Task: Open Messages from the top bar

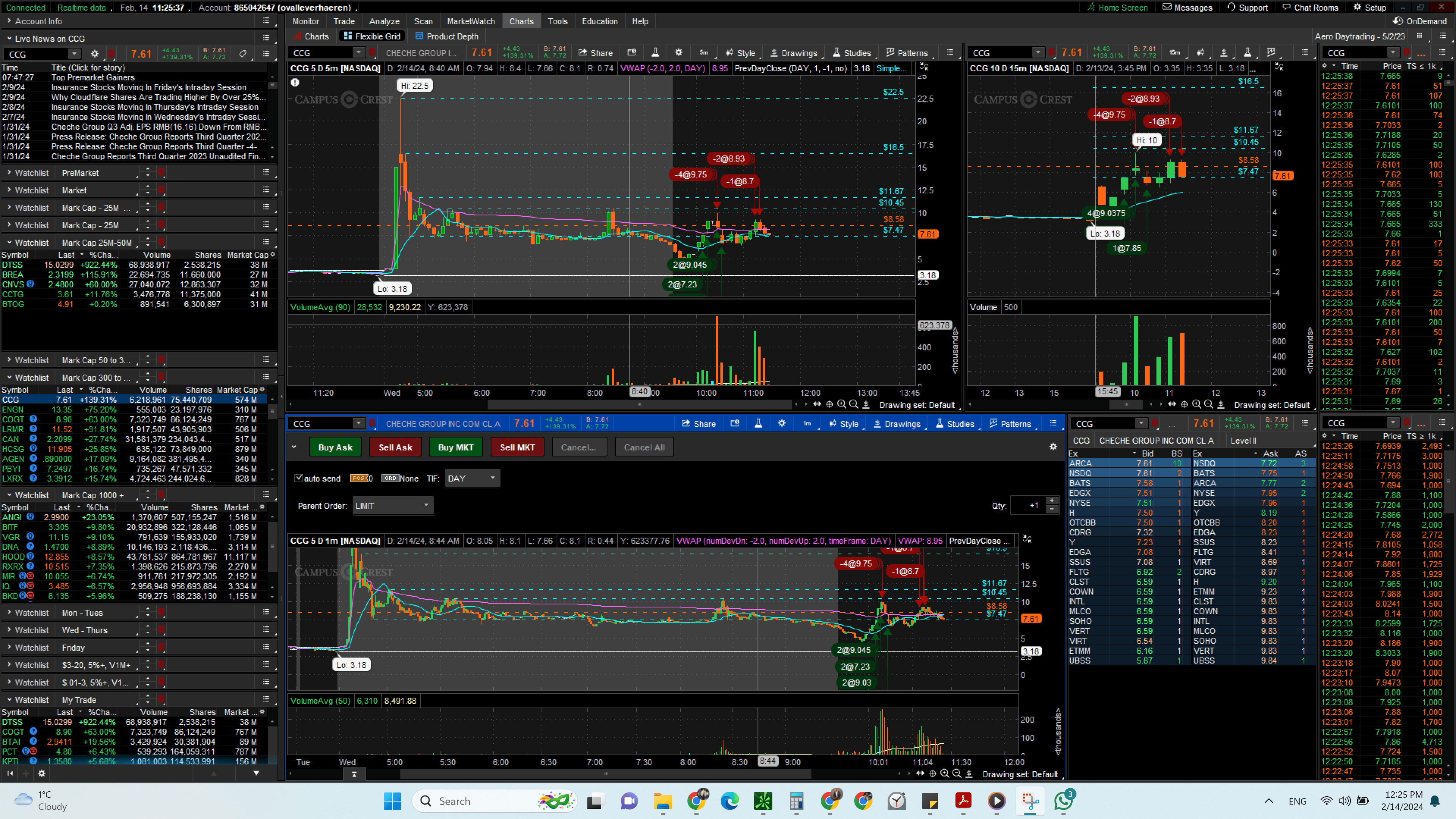Action: pyautogui.click(x=1187, y=7)
